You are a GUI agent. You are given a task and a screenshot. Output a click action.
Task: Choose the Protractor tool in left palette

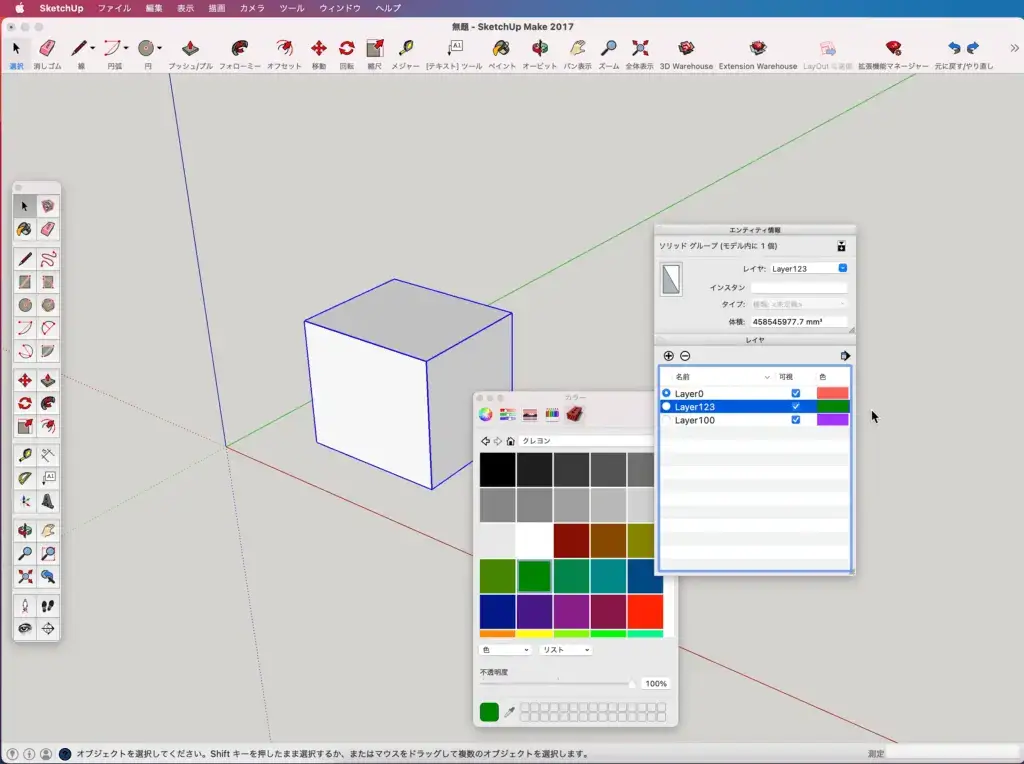(25, 478)
